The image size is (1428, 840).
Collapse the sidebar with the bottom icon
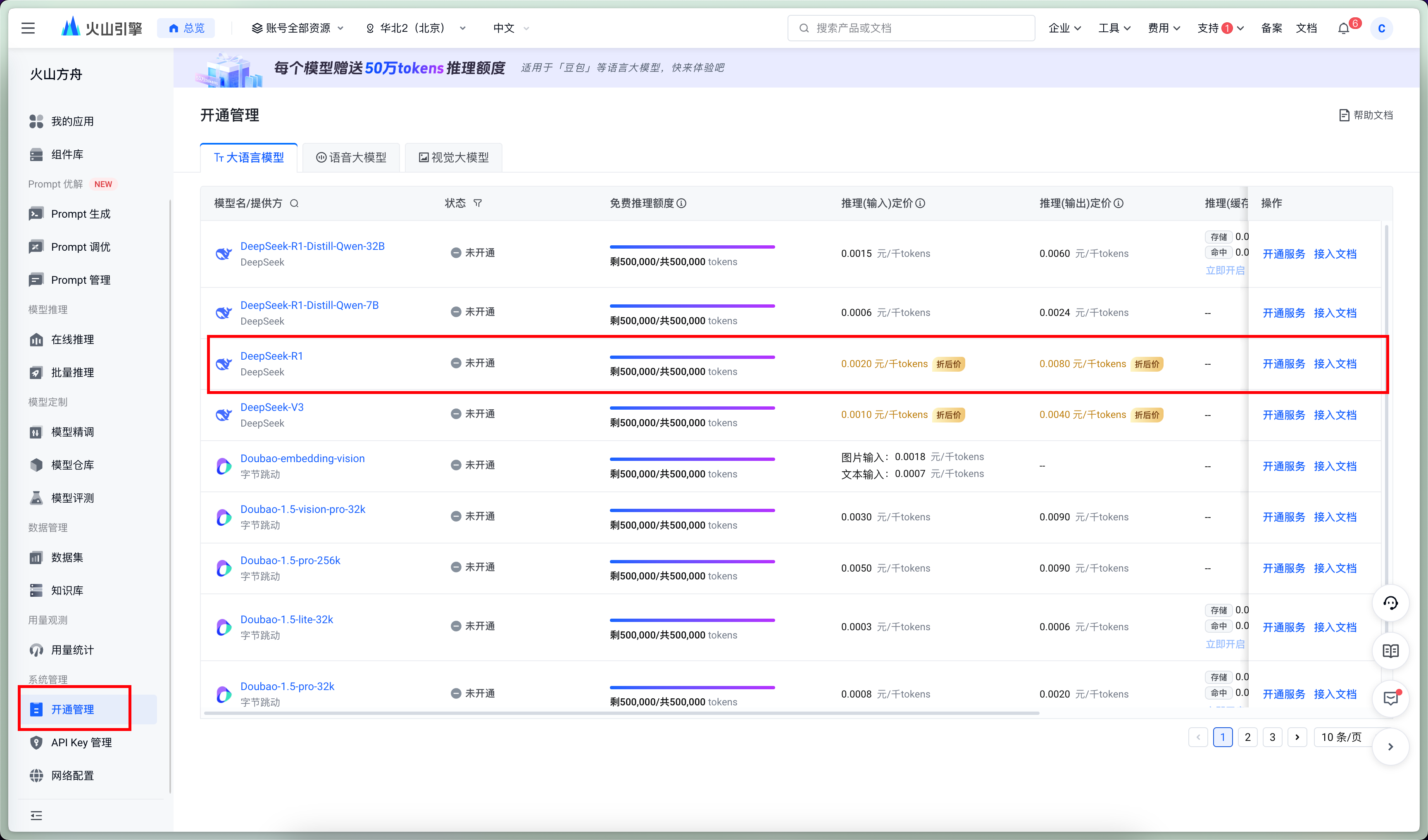(x=36, y=816)
